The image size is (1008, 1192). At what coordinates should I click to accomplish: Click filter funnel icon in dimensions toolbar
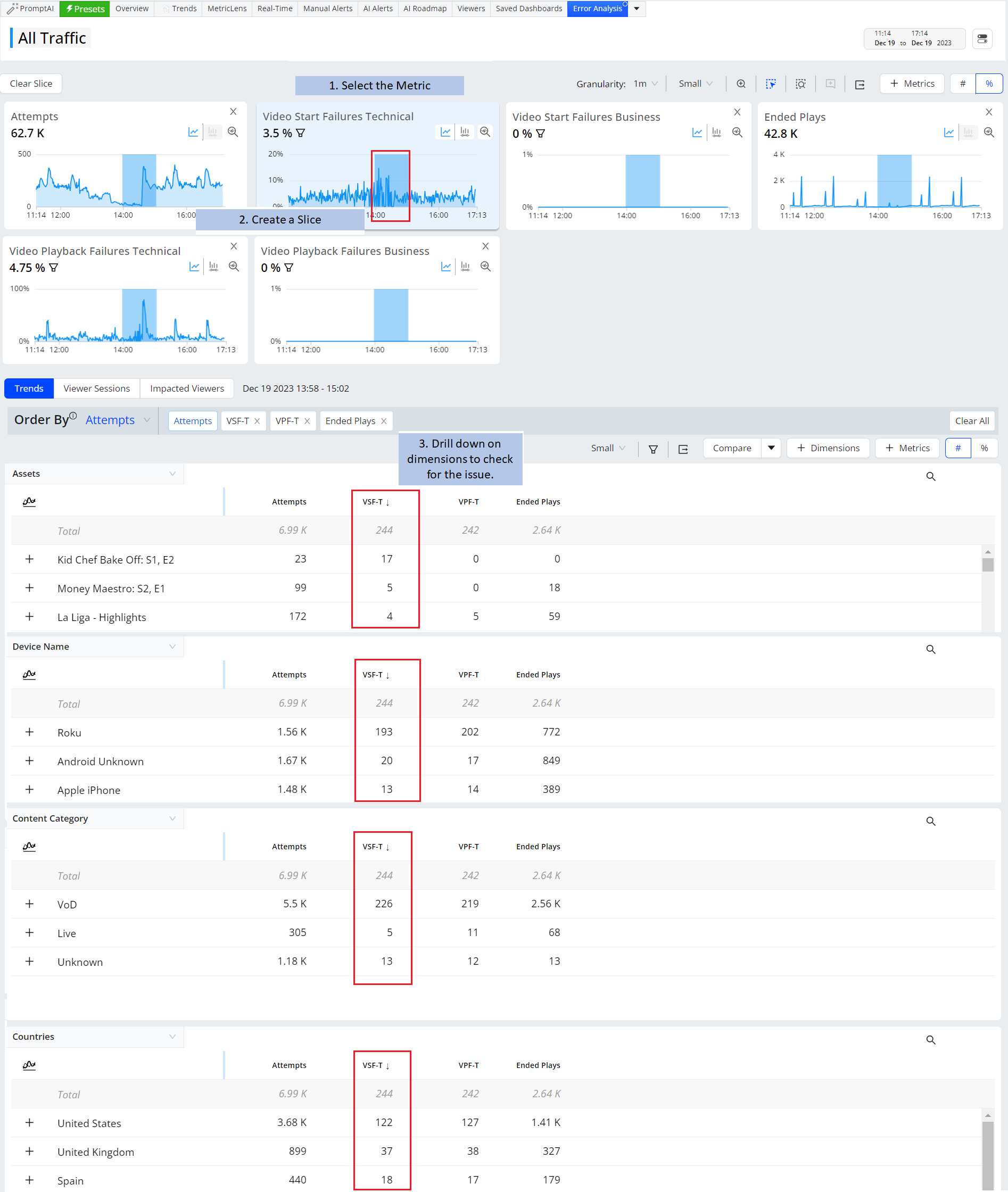coord(652,449)
